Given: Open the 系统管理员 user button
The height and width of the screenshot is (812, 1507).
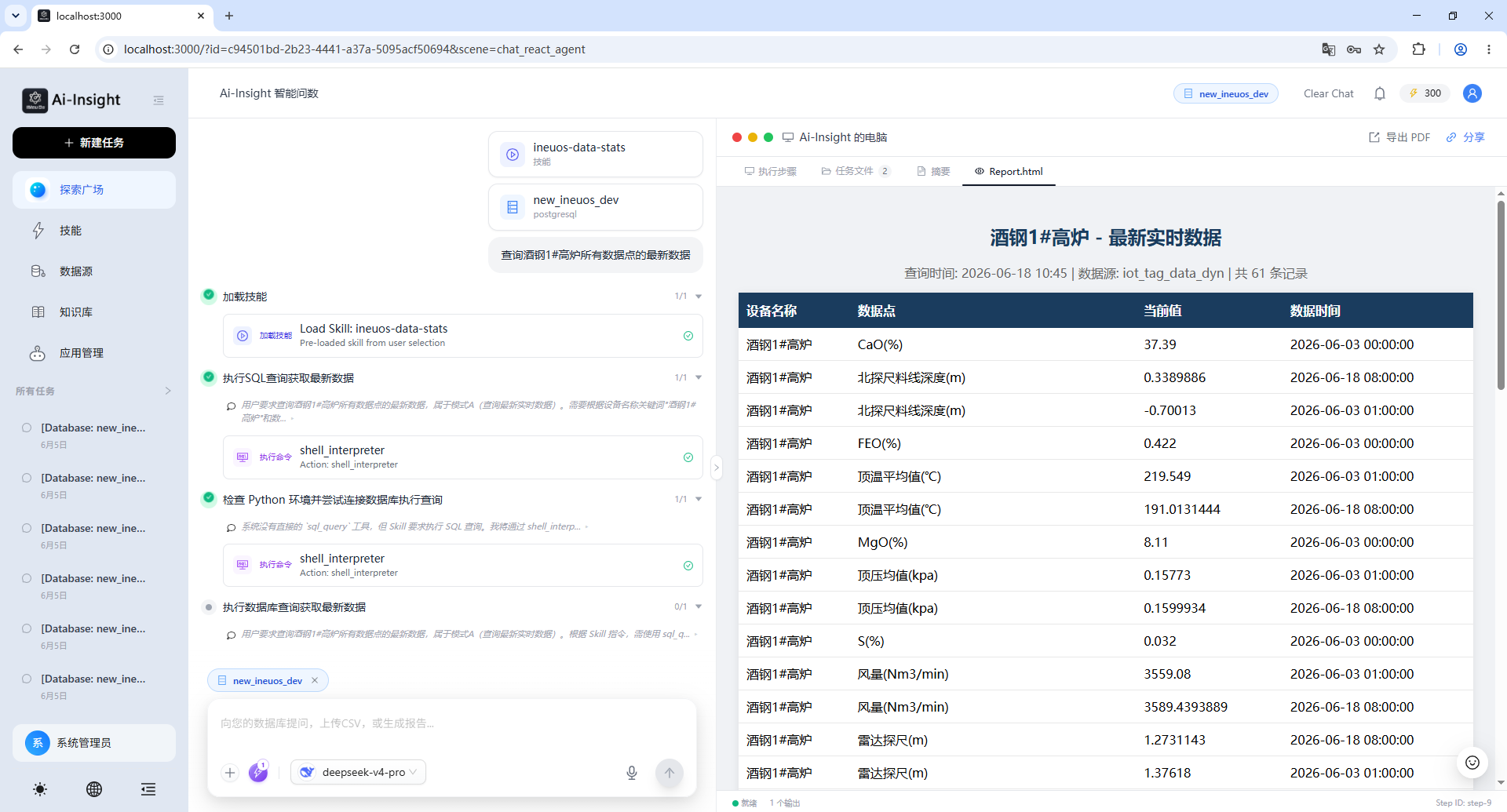Looking at the screenshot, I should pos(94,743).
